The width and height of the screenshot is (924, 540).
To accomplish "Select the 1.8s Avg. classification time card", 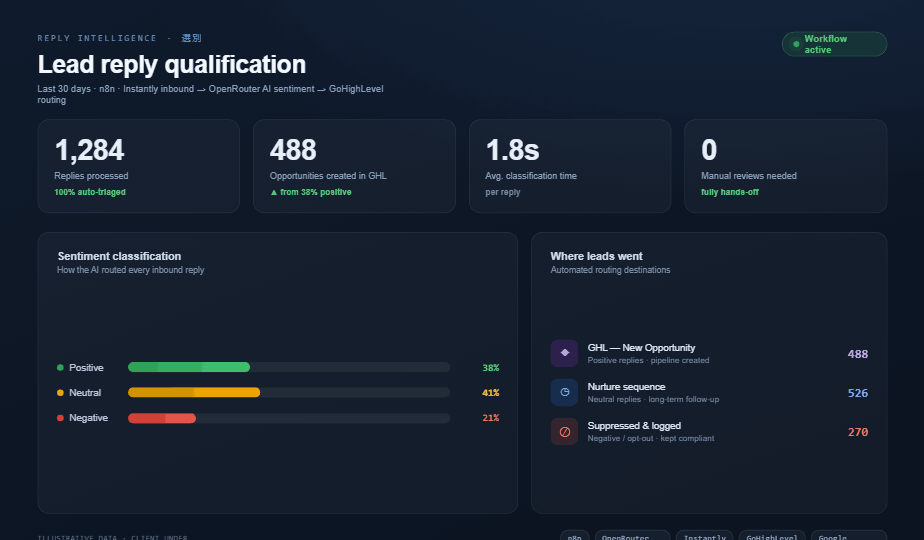I will pos(570,166).
